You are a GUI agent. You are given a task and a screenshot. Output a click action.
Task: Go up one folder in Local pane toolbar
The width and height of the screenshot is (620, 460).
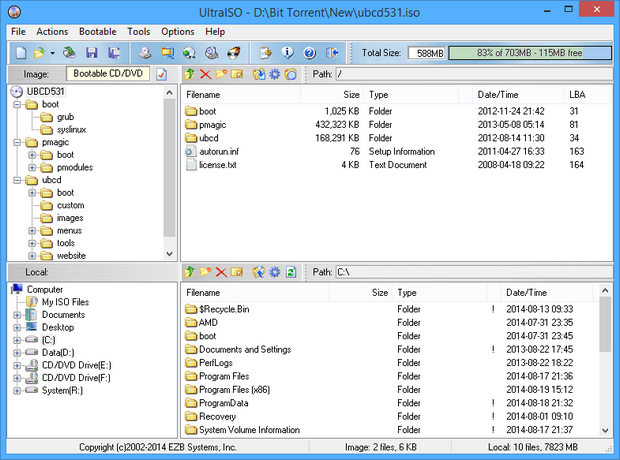[189, 272]
